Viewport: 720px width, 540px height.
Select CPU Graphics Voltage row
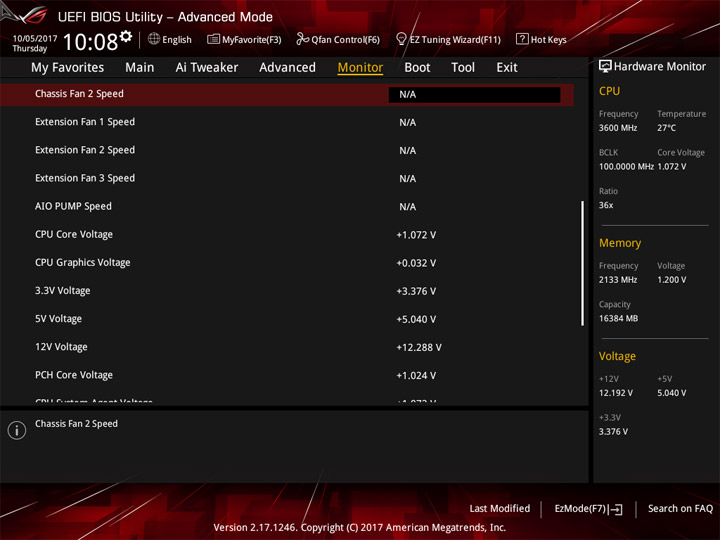pyautogui.click(x=287, y=263)
